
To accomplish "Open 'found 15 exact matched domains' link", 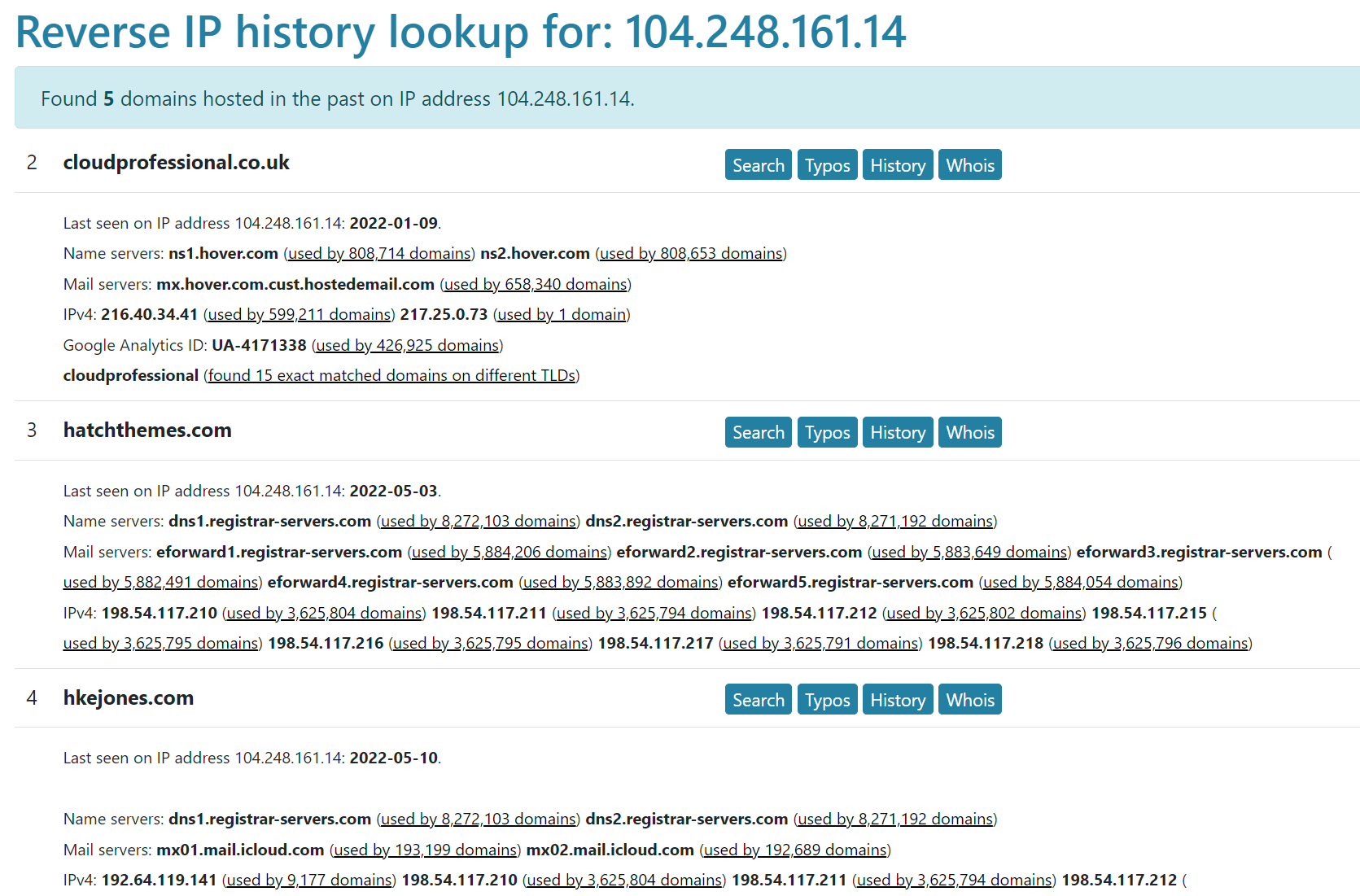I will [391, 375].
